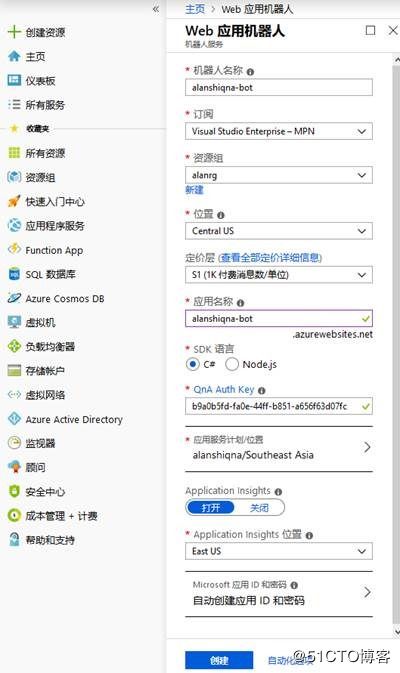
Task: Open the S1 定价层 pricing dropdown
Action: coord(279,275)
